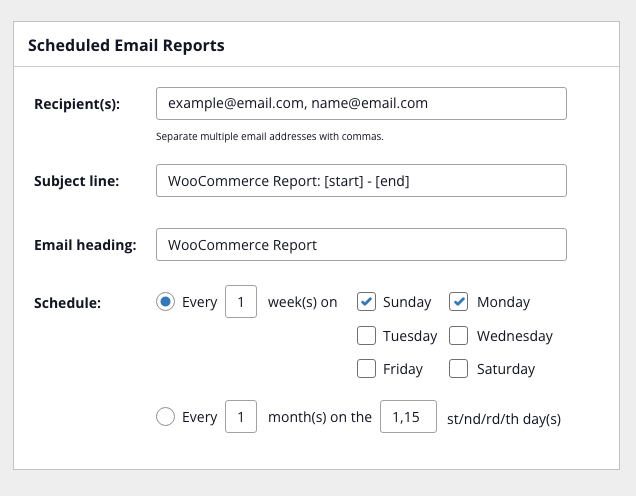
Task: Select the monthly schedule radio button
Action: tap(166, 418)
